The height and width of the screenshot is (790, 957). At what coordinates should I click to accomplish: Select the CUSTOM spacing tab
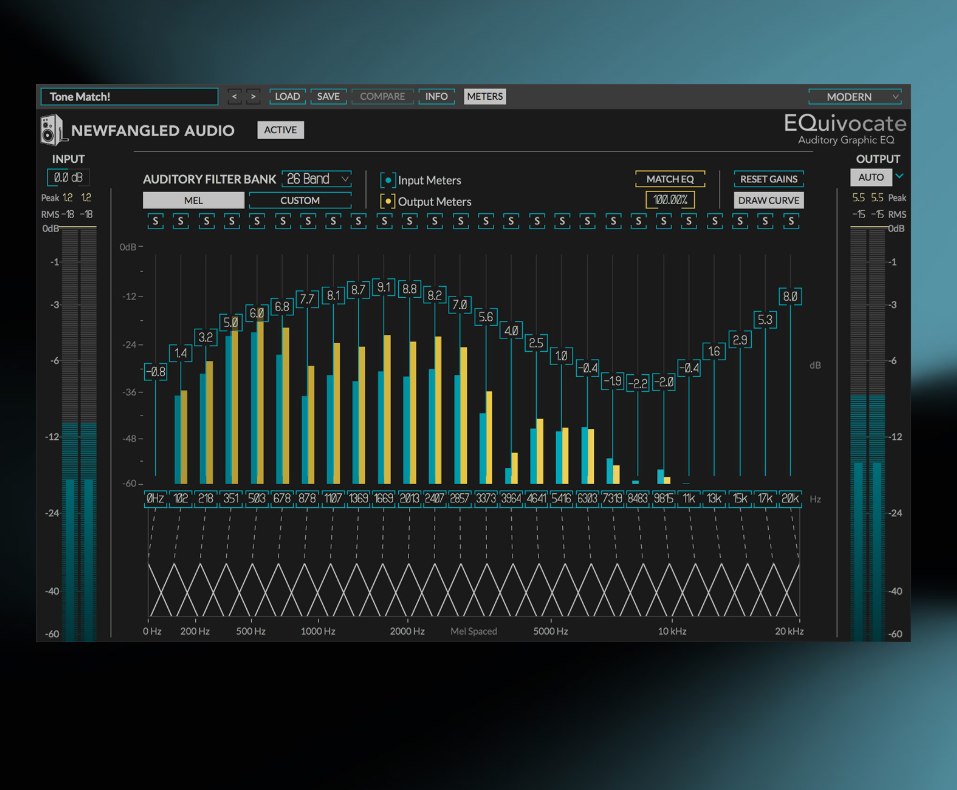(300, 200)
